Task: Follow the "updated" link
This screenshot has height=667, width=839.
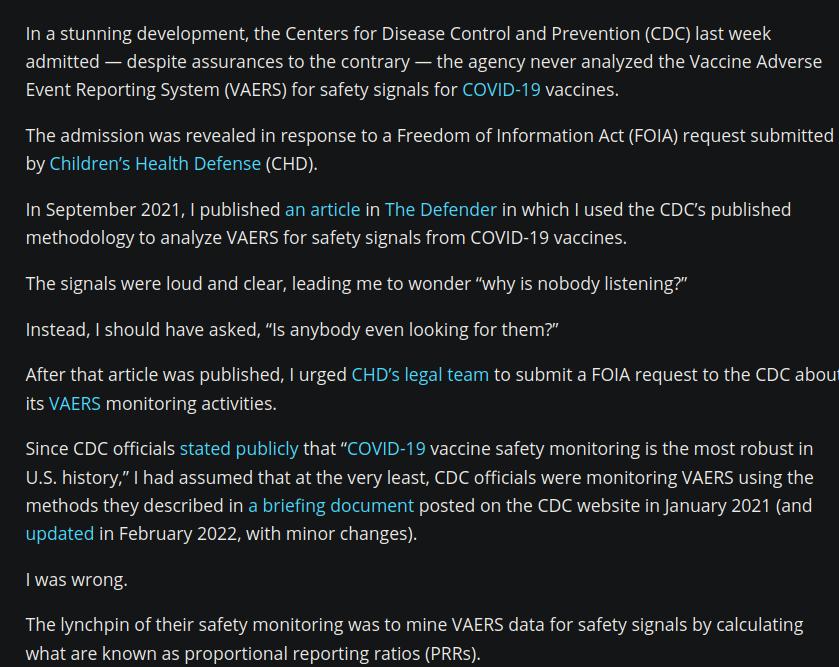Action: (x=60, y=533)
